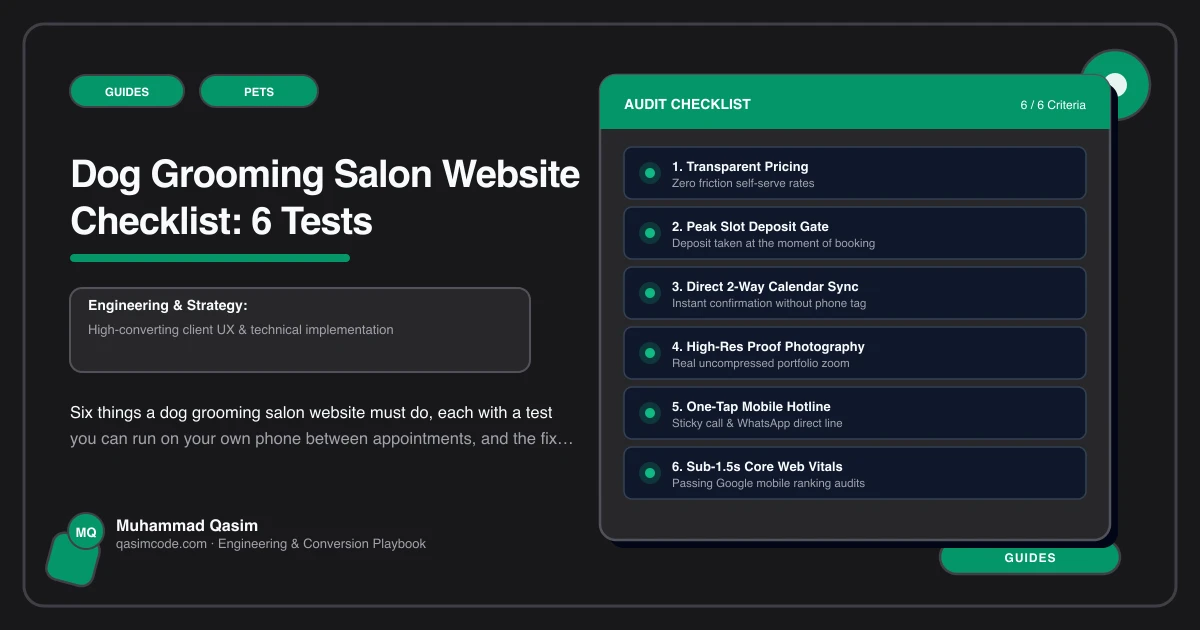
Task: Open the '5. One-Tap Mobile Hotline' row
Action: click(x=855, y=413)
